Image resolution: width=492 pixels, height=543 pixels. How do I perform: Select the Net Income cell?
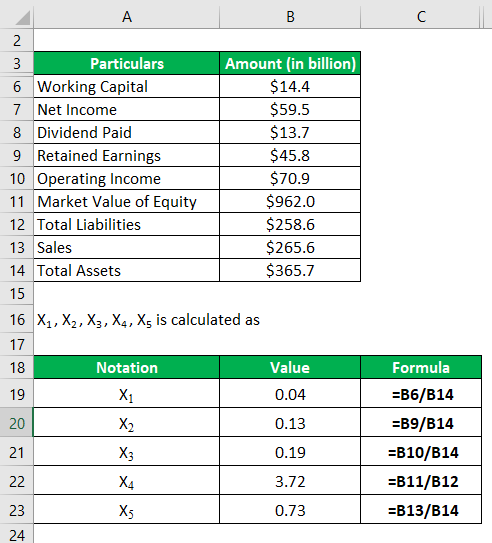click(x=127, y=109)
